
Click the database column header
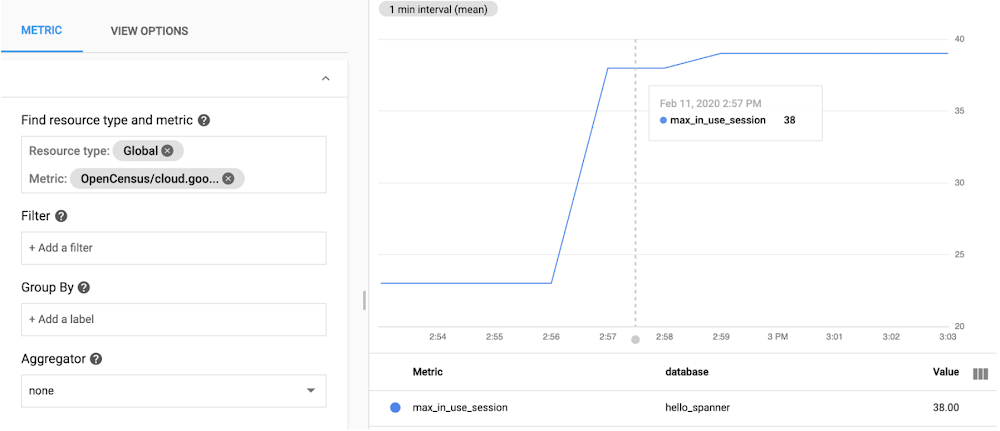coord(686,372)
